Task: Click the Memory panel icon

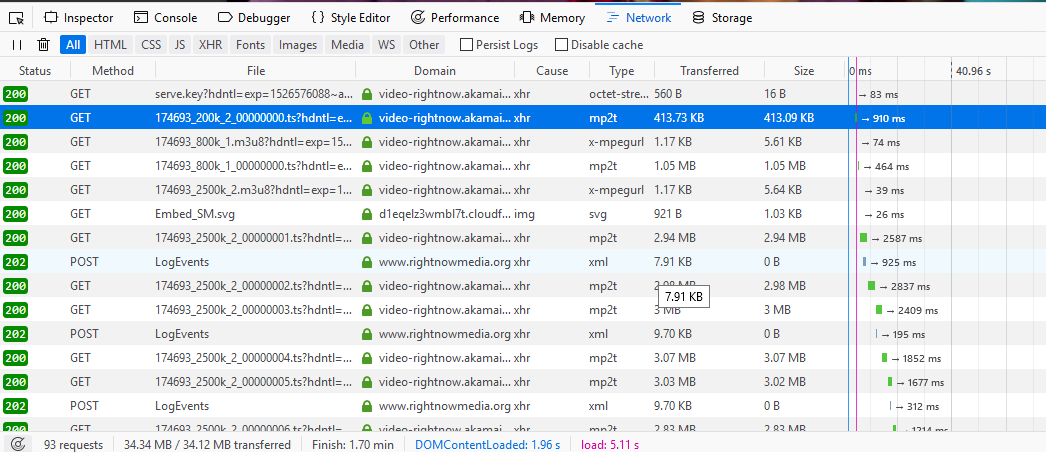Action: point(527,17)
